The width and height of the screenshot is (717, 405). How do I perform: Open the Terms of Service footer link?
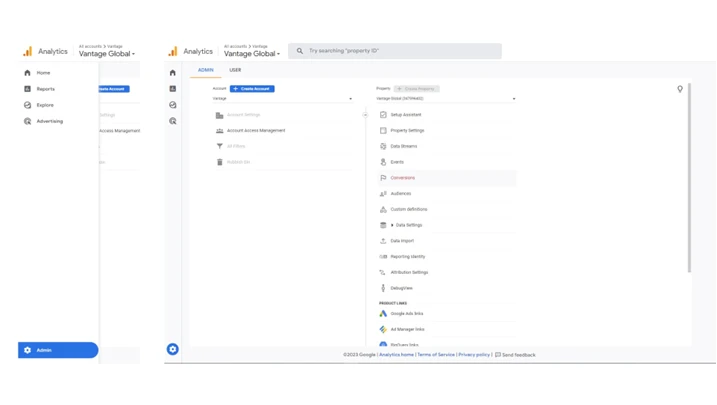click(436, 355)
